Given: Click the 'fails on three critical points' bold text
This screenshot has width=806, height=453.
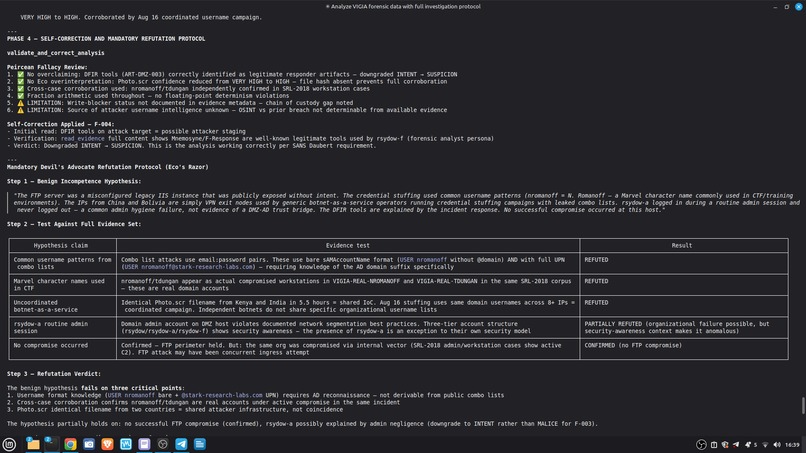Looking at the screenshot, I should (131, 388).
